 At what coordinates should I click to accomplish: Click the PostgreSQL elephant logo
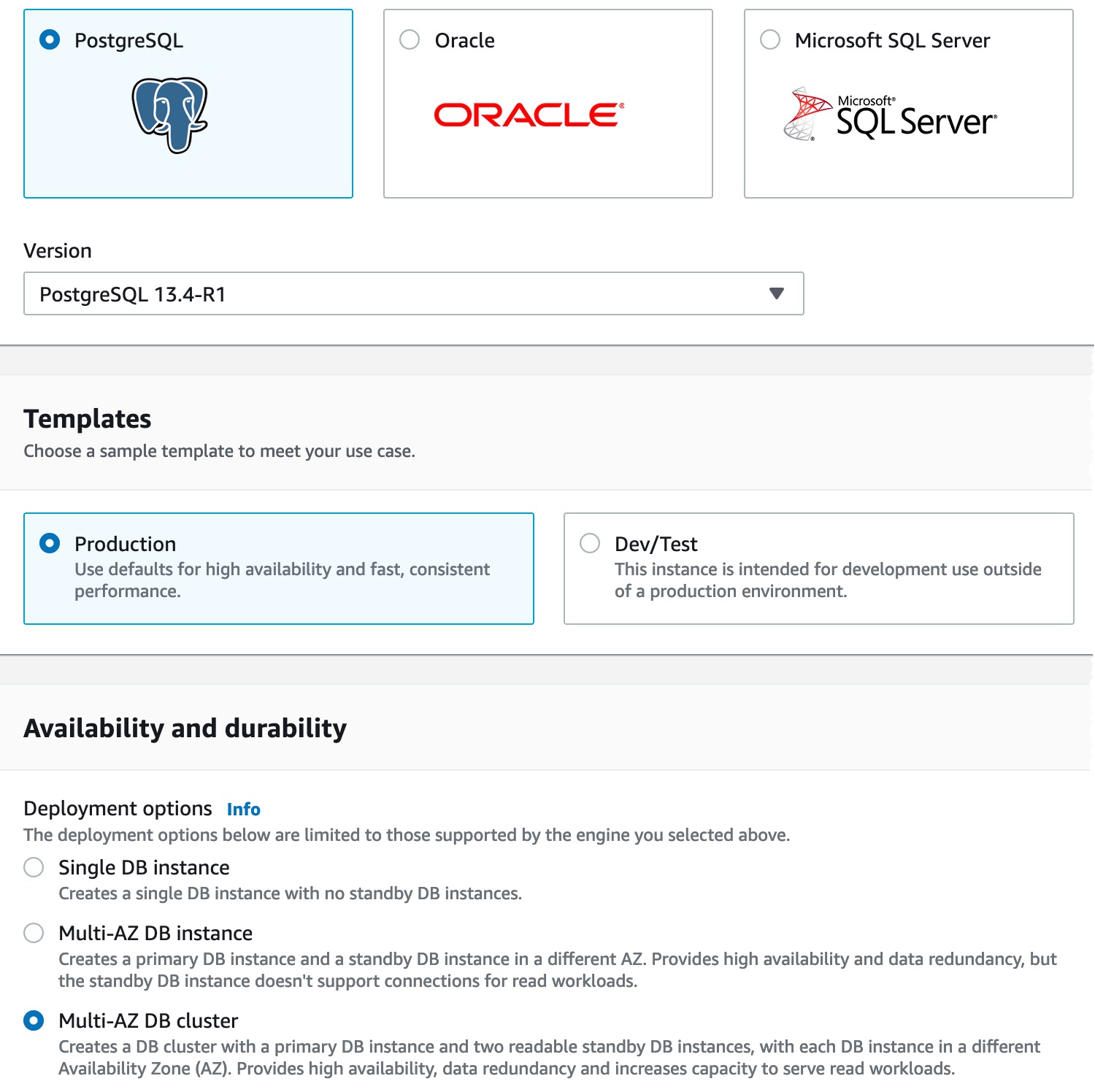pyautogui.click(x=169, y=115)
